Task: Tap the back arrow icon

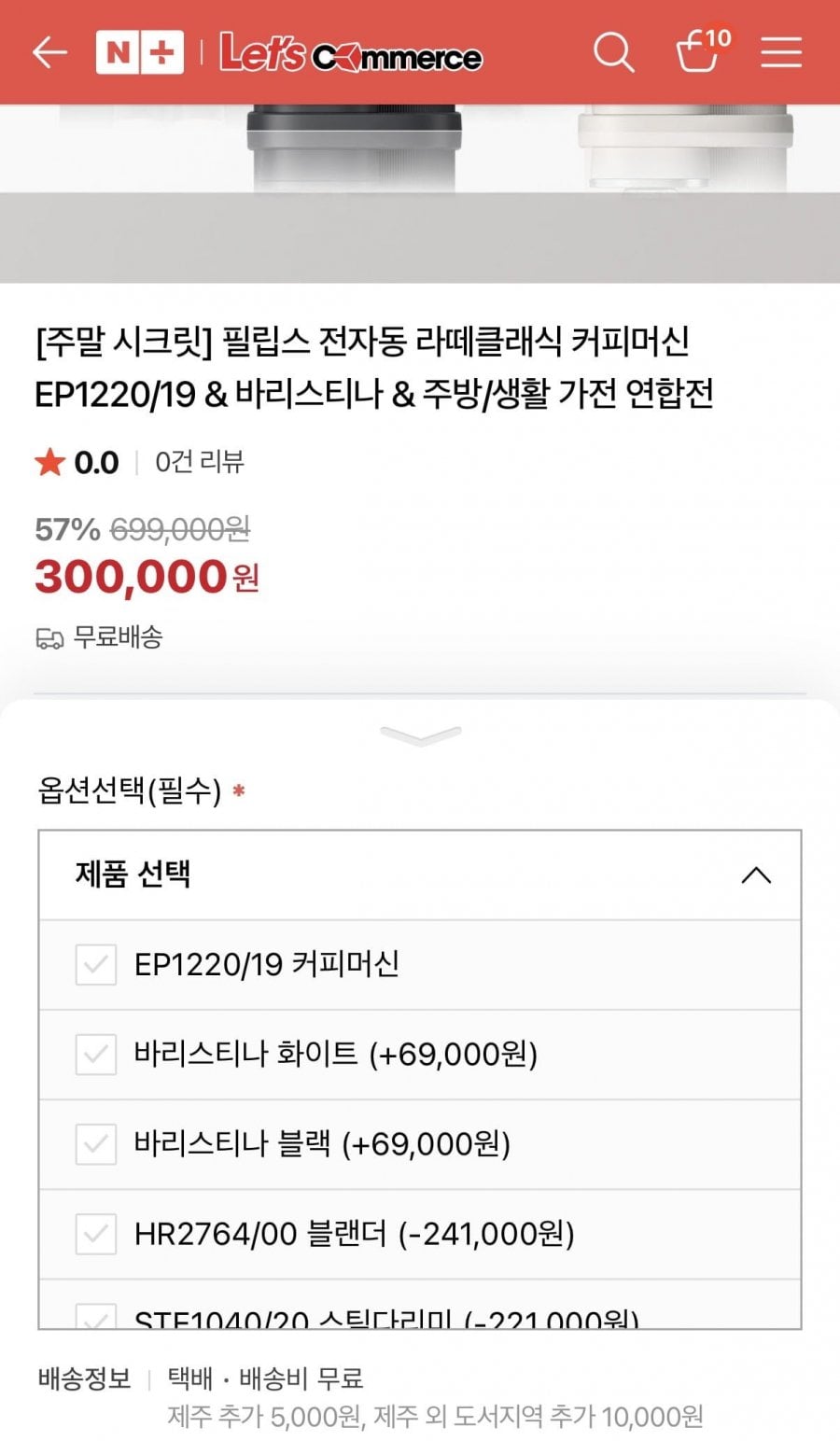Action: (x=49, y=52)
